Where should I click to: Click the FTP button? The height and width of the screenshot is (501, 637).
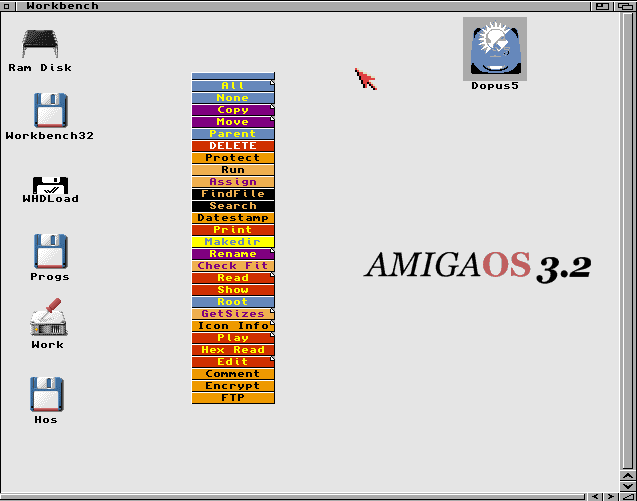[233, 397]
